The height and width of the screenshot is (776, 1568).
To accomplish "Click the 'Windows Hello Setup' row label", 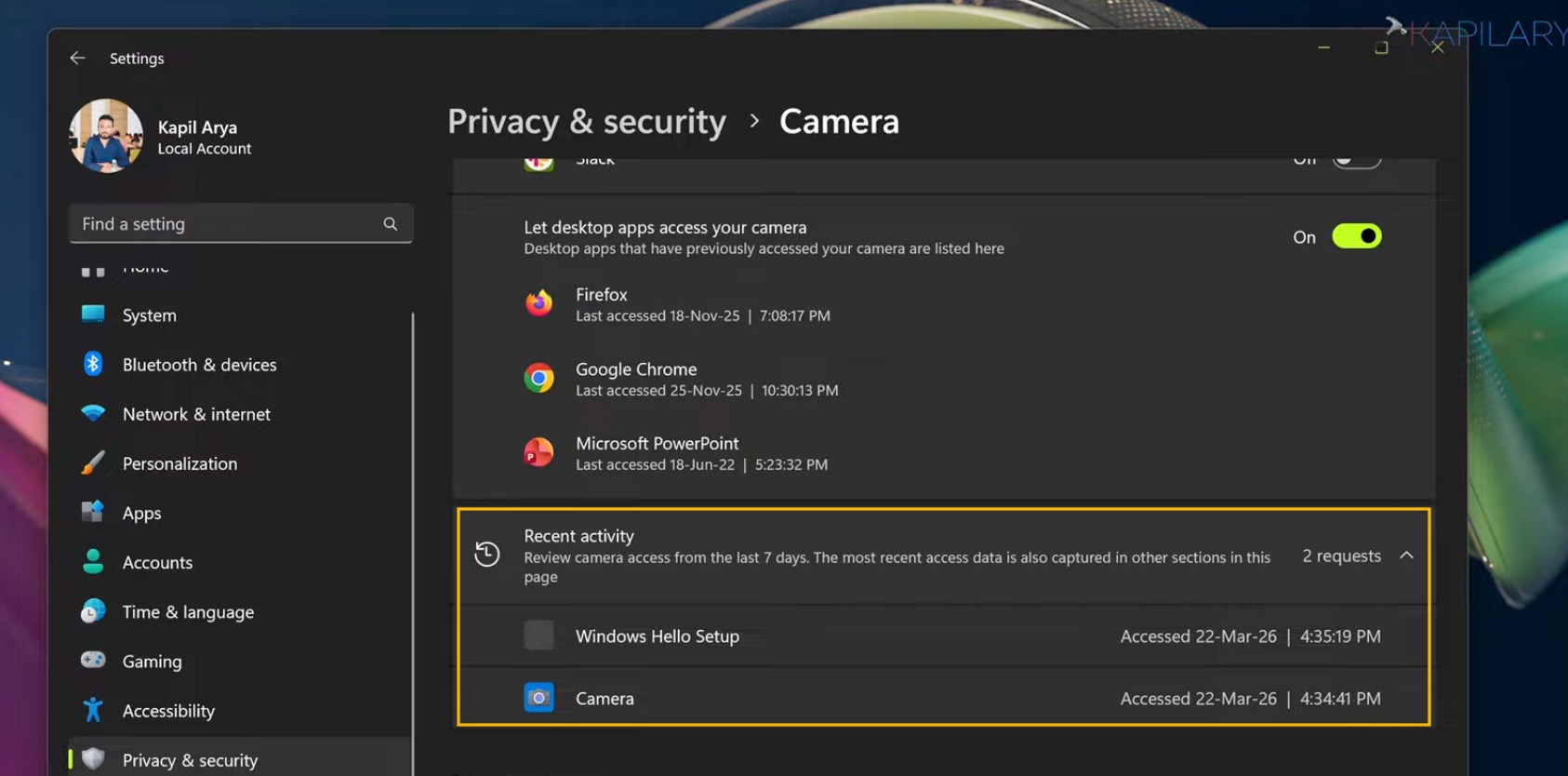I will tap(658, 636).
